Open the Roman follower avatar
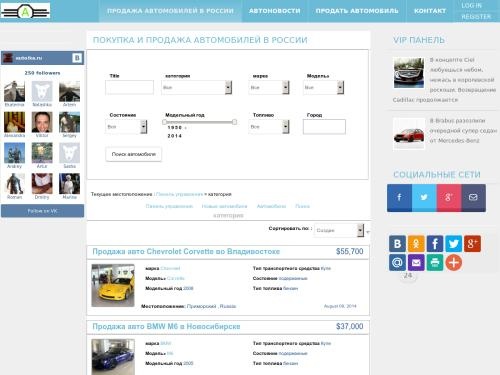The height and width of the screenshot is (375, 500). [14, 184]
